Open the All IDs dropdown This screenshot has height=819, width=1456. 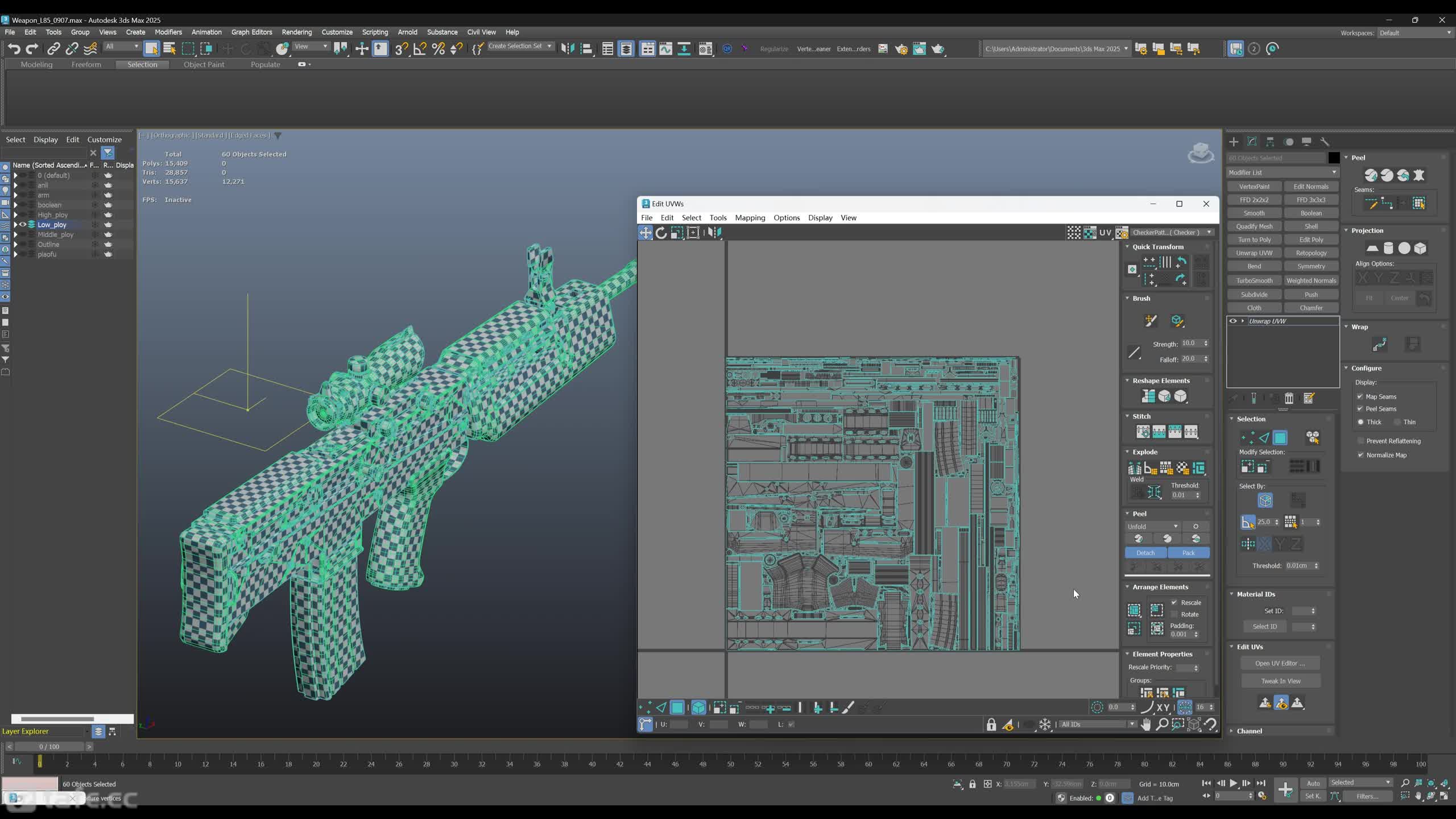1098,725
